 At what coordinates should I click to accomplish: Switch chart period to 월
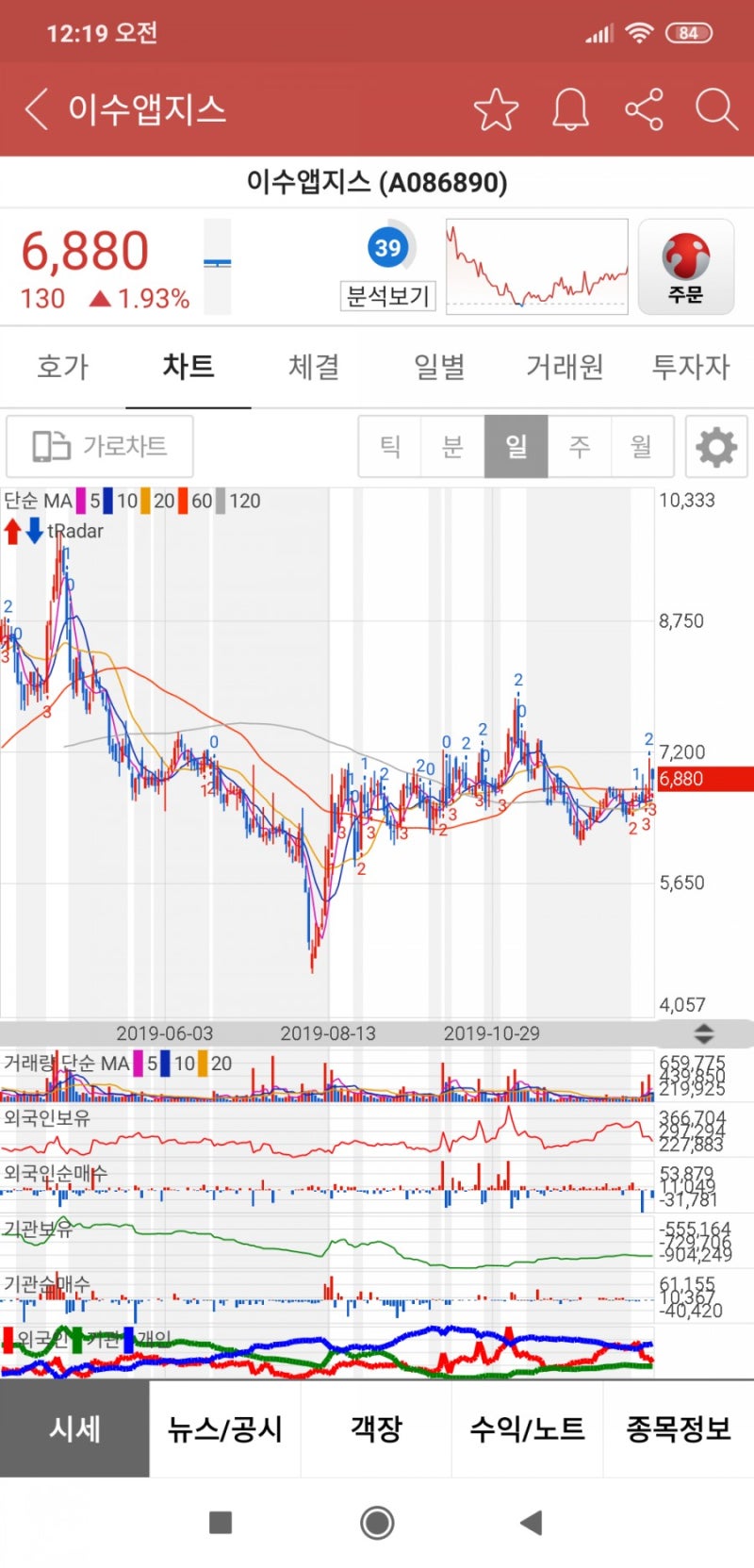click(642, 446)
